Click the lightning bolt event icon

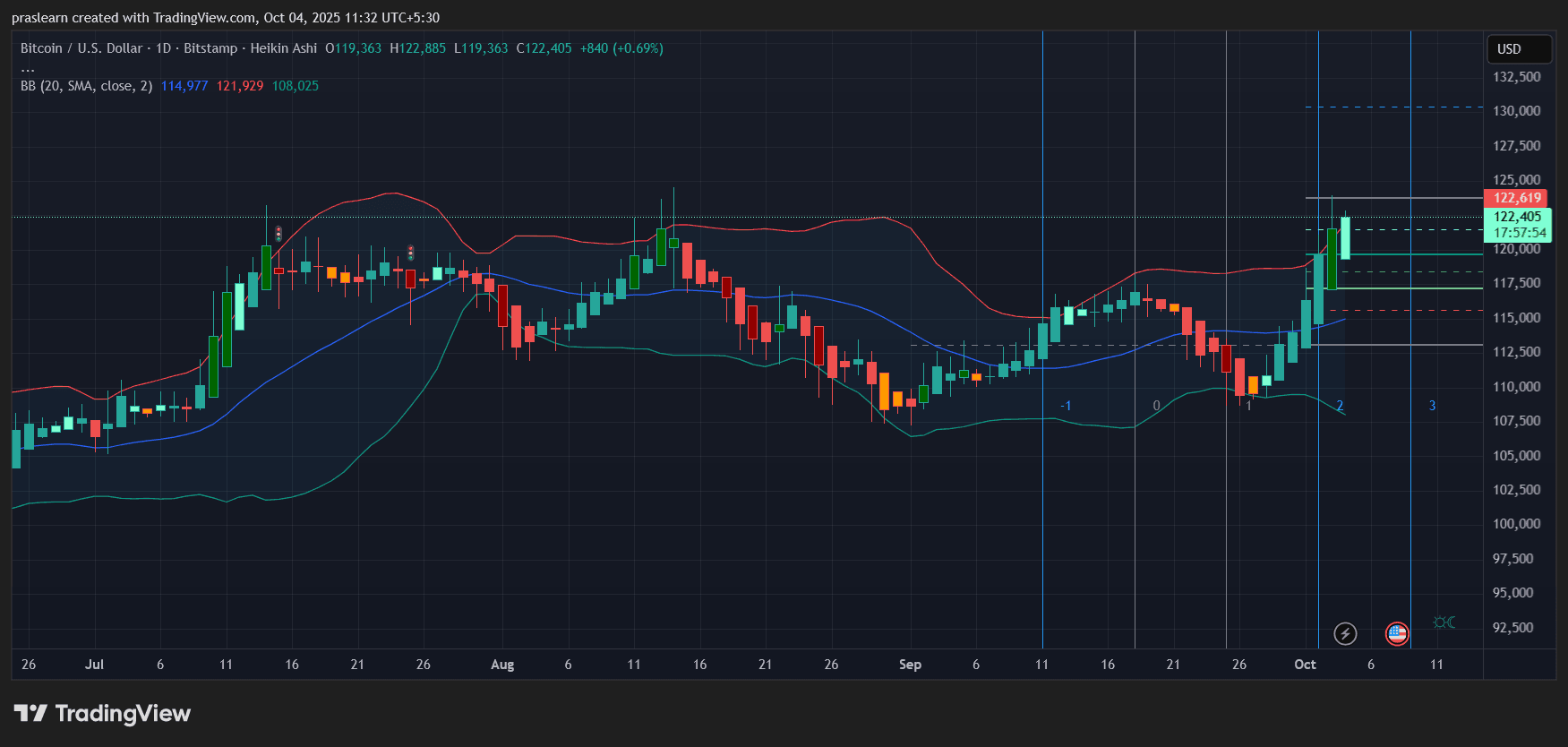point(1344,634)
